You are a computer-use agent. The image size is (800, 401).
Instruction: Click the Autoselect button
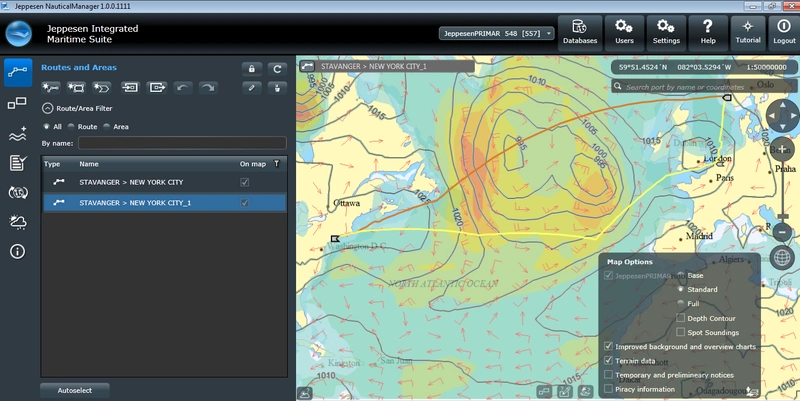coord(74,390)
